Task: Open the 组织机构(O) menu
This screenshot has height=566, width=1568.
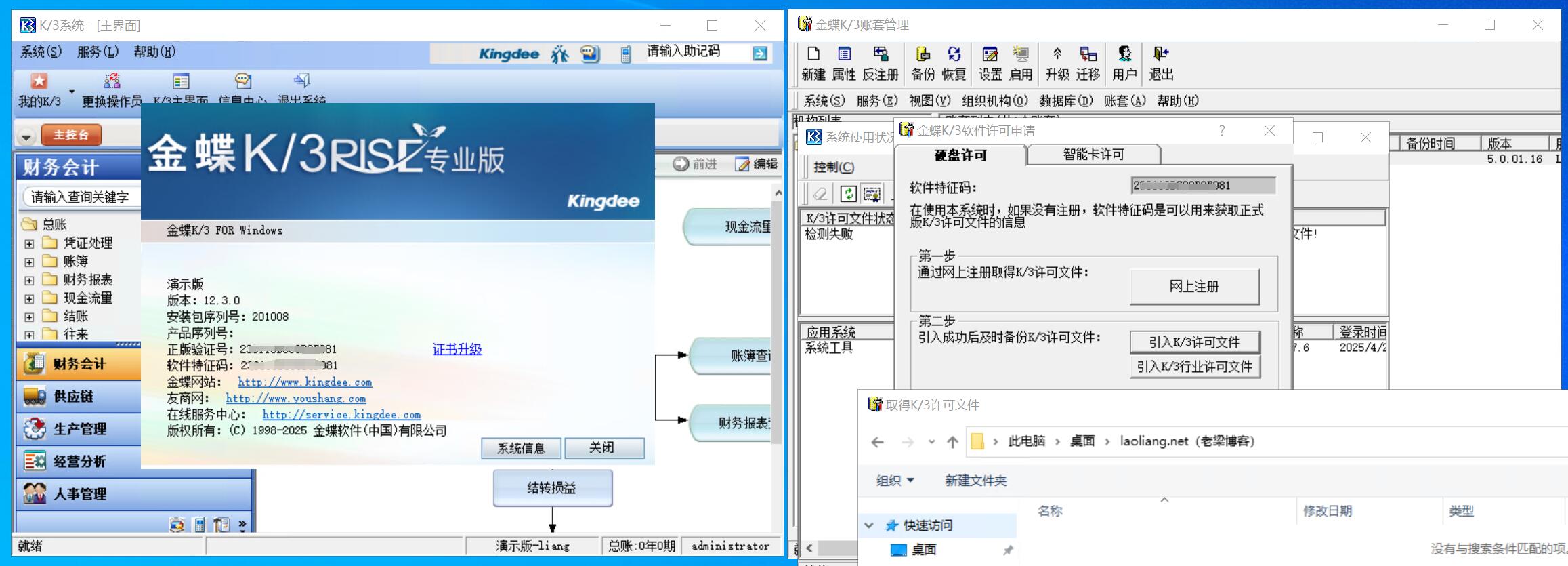Action: click(995, 101)
